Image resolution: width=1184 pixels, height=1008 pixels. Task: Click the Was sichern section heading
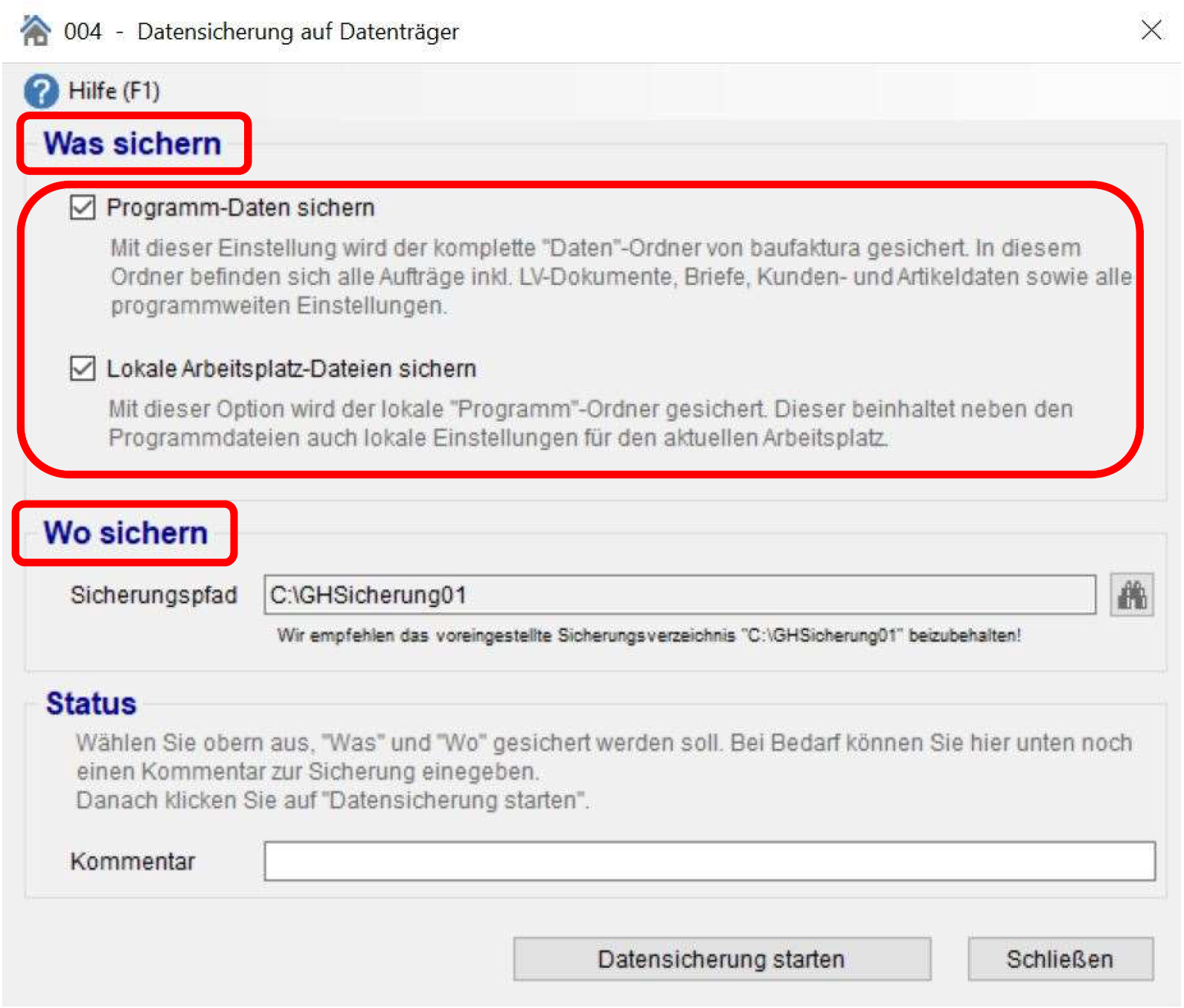point(133,144)
